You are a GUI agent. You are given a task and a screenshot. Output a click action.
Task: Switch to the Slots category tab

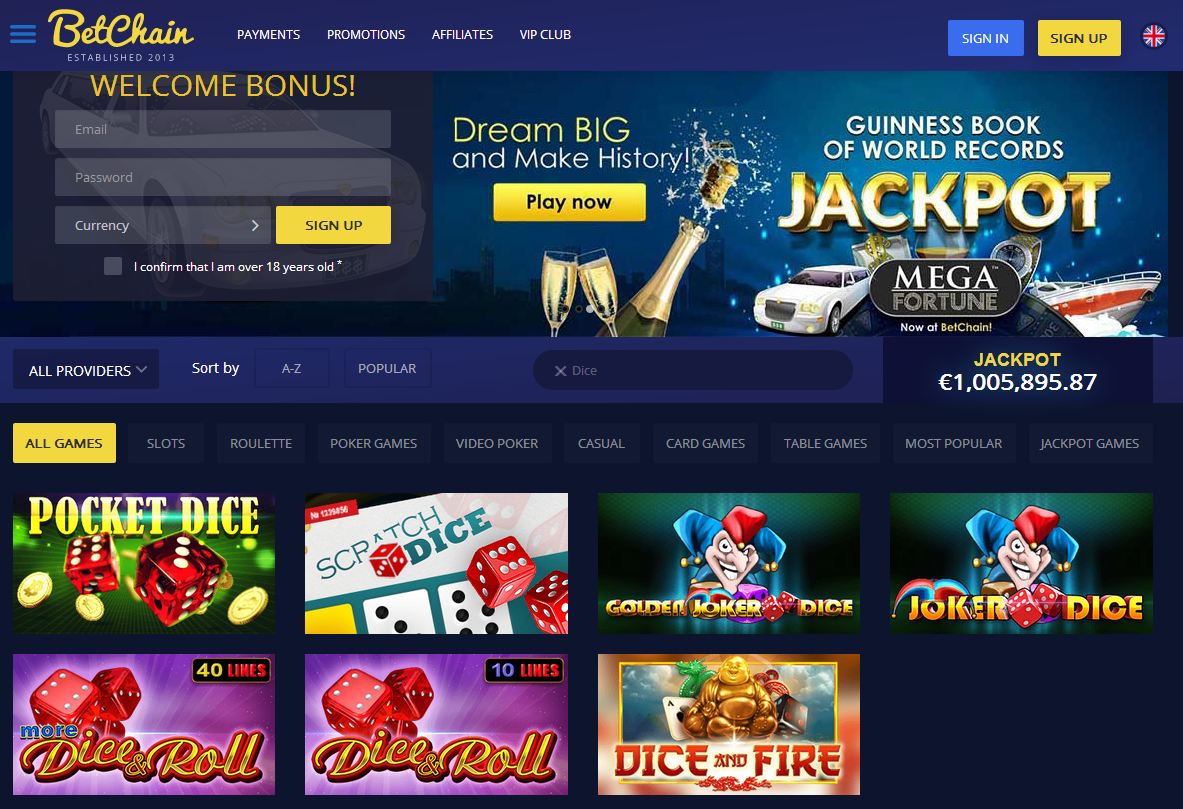[166, 443]
